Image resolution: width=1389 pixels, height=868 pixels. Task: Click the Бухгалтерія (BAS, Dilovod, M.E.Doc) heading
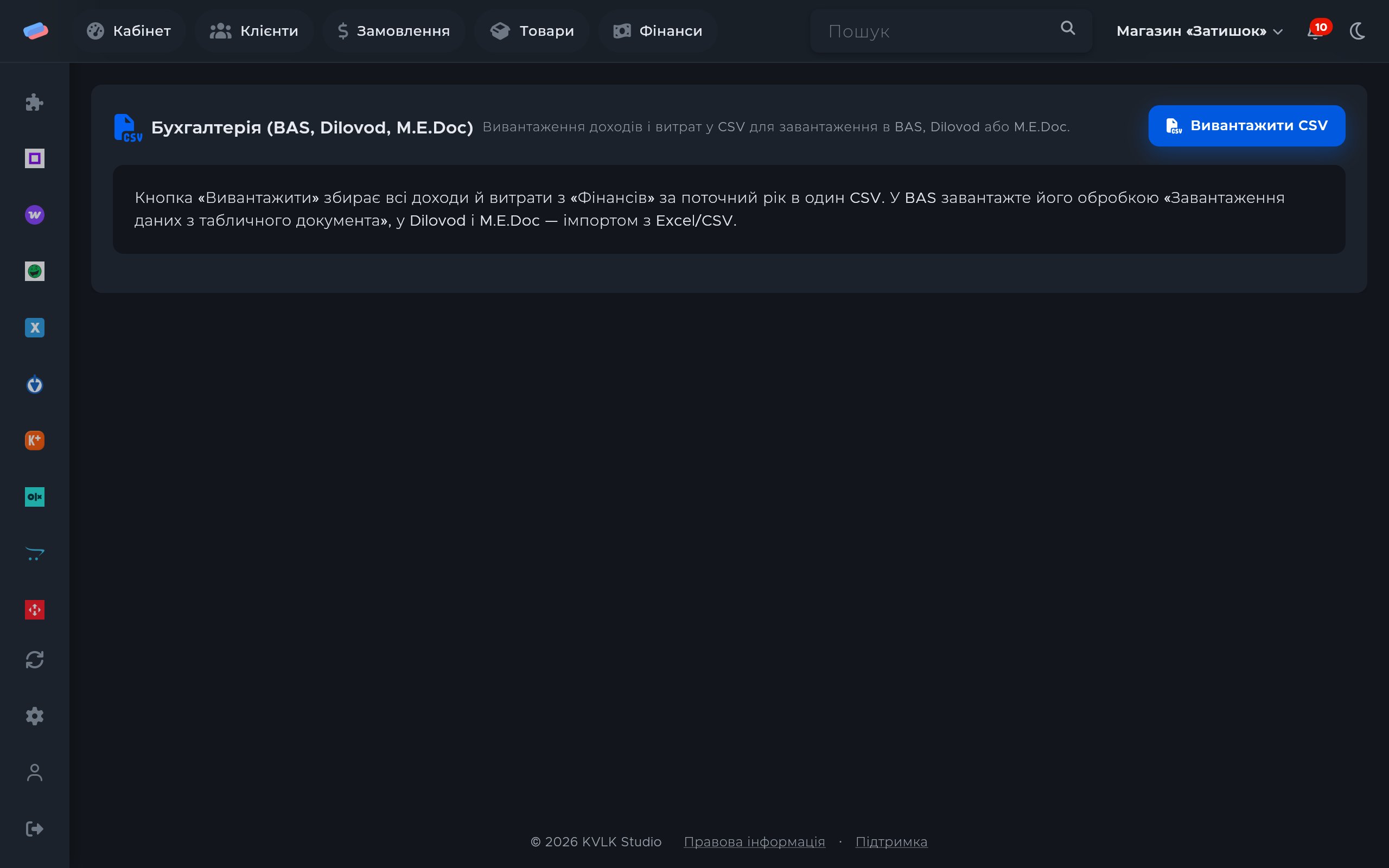coord(312,127)
